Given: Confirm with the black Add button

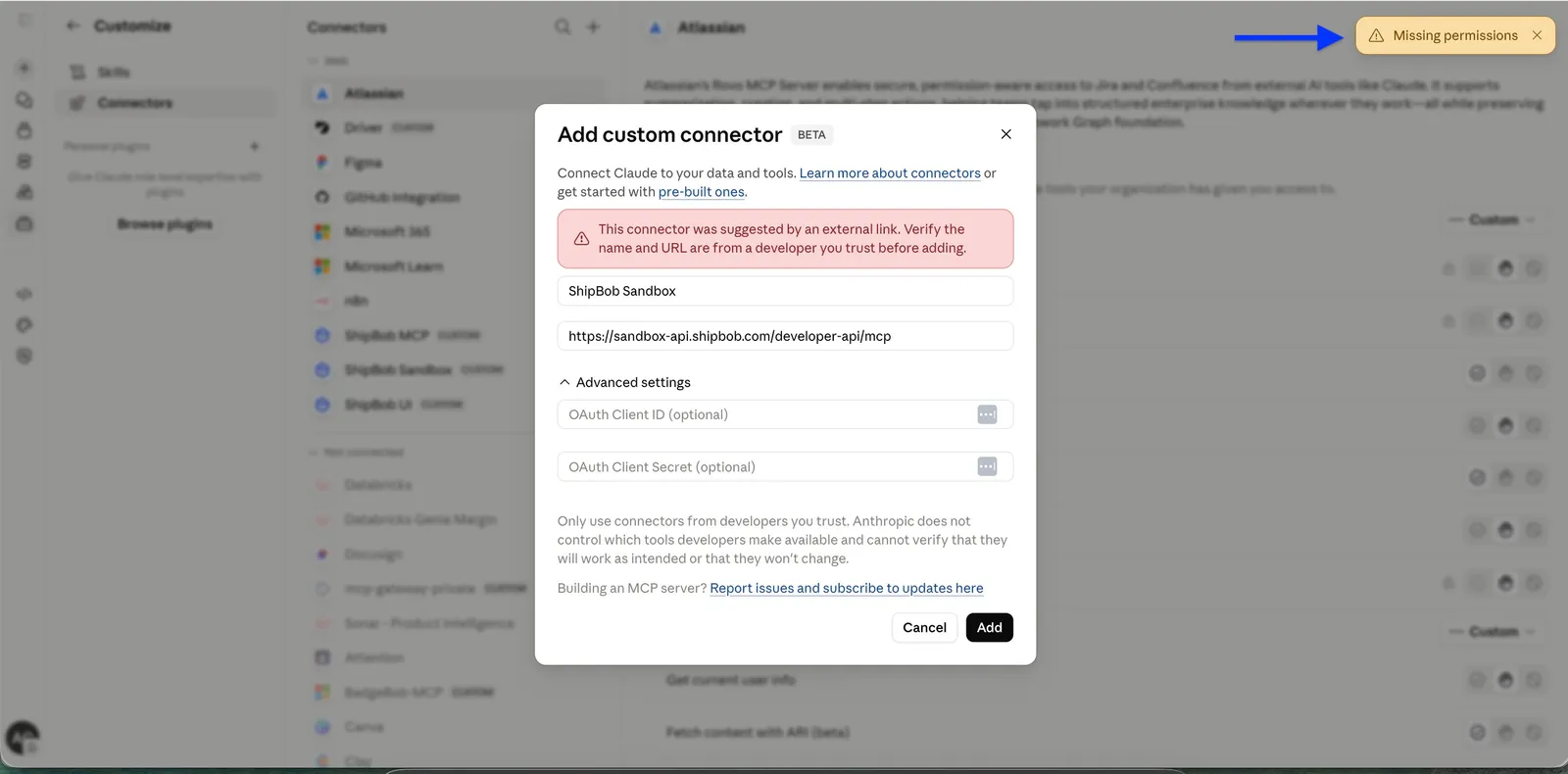Looking at the screenshot, I should pos(989,627).
